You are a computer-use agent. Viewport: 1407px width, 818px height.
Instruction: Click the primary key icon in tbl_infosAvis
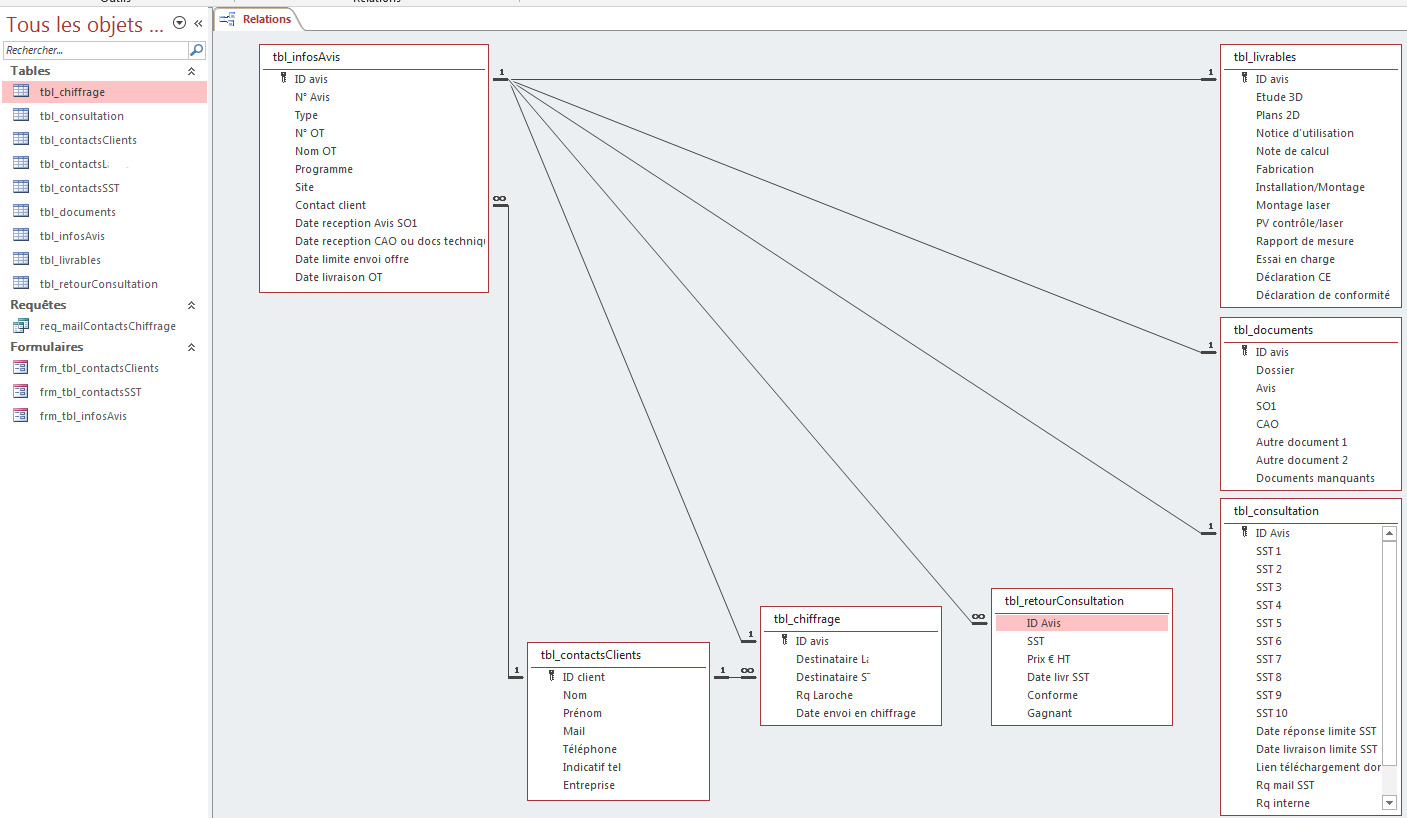coord(283,78)
